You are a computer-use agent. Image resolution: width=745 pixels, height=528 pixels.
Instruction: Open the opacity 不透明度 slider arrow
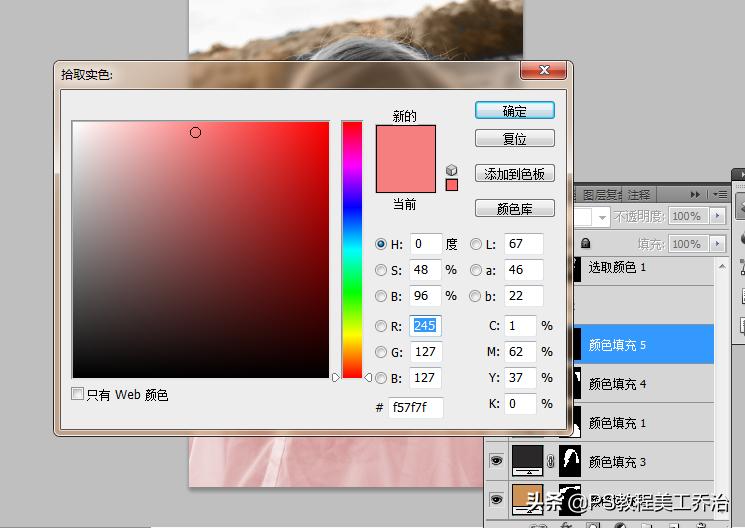[717, 216]
